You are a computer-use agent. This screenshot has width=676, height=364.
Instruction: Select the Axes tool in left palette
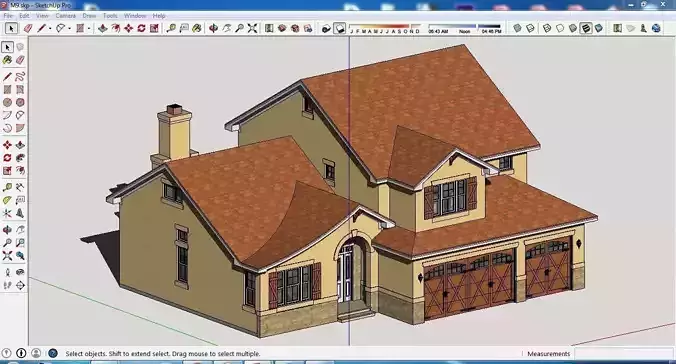coord(7,213)
